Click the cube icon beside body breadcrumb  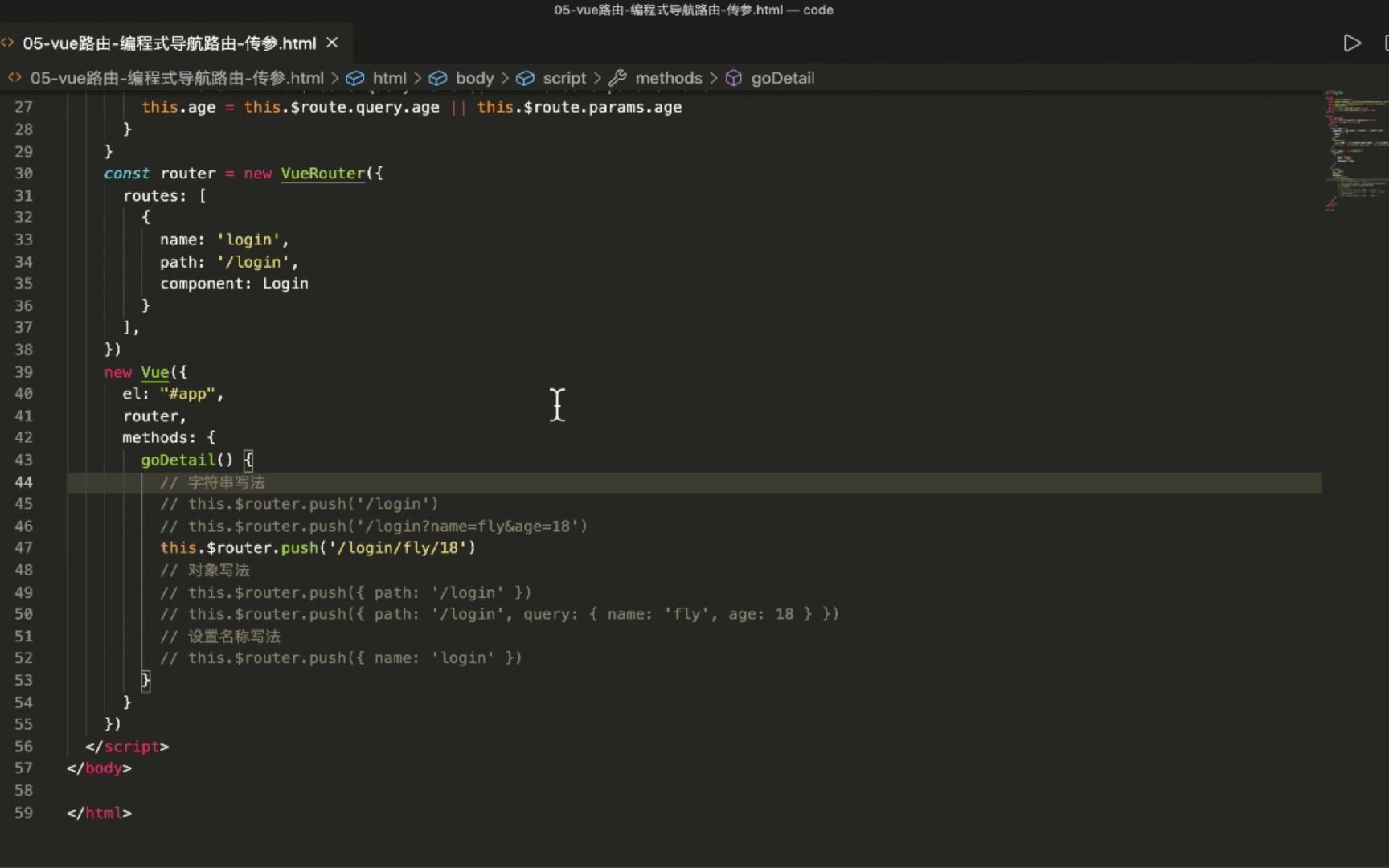[x=438, y=78]
